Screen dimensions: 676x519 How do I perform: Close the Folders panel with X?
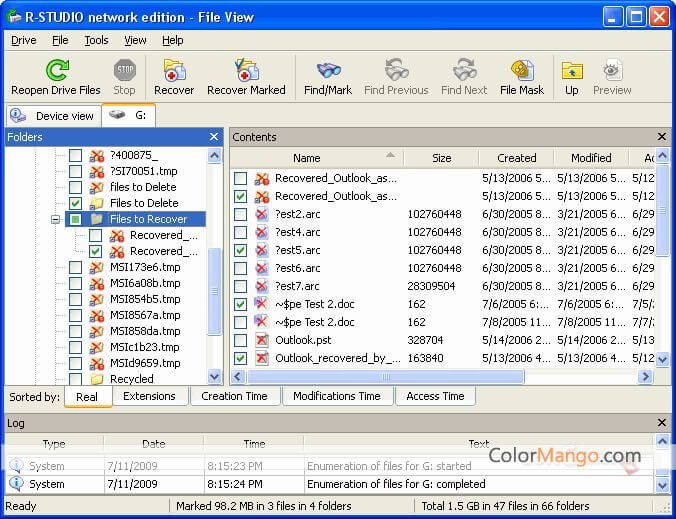214,137
